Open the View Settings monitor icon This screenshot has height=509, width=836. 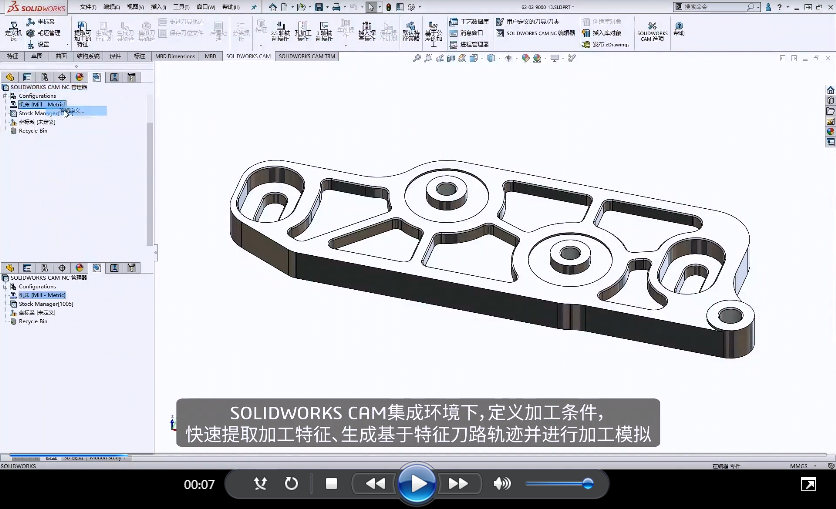coord(555,58)
